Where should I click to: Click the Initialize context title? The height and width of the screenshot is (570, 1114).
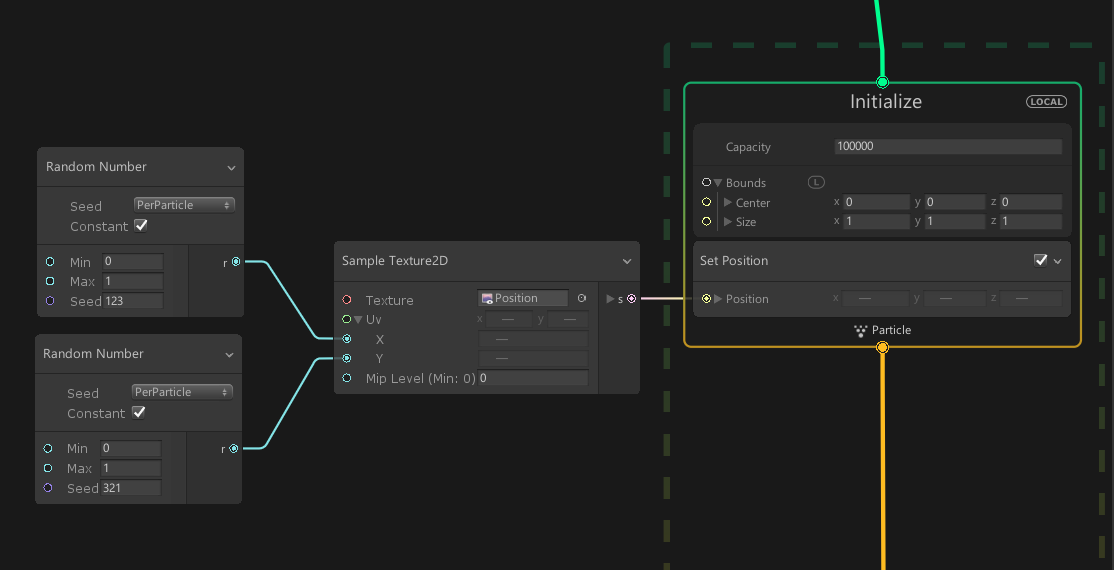click(x=885, y=102)
